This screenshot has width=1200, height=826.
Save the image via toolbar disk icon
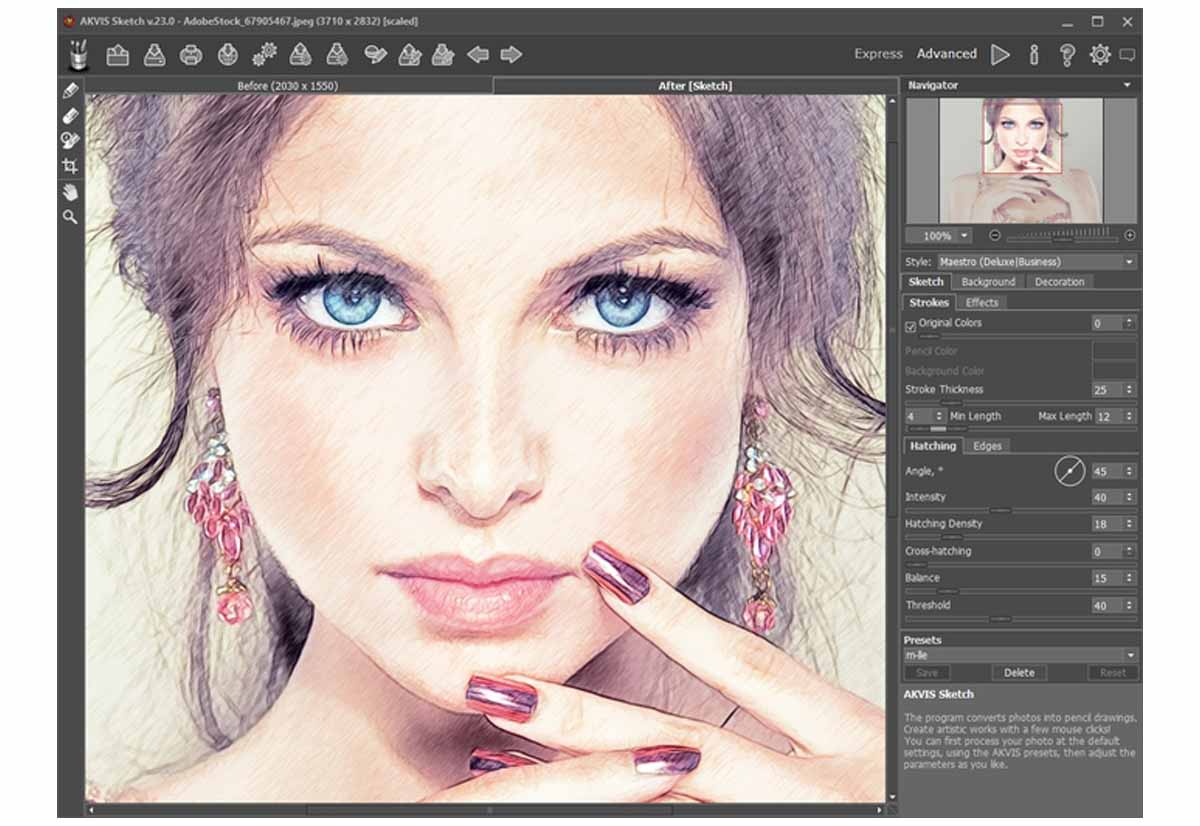click(x=154, y=55)
